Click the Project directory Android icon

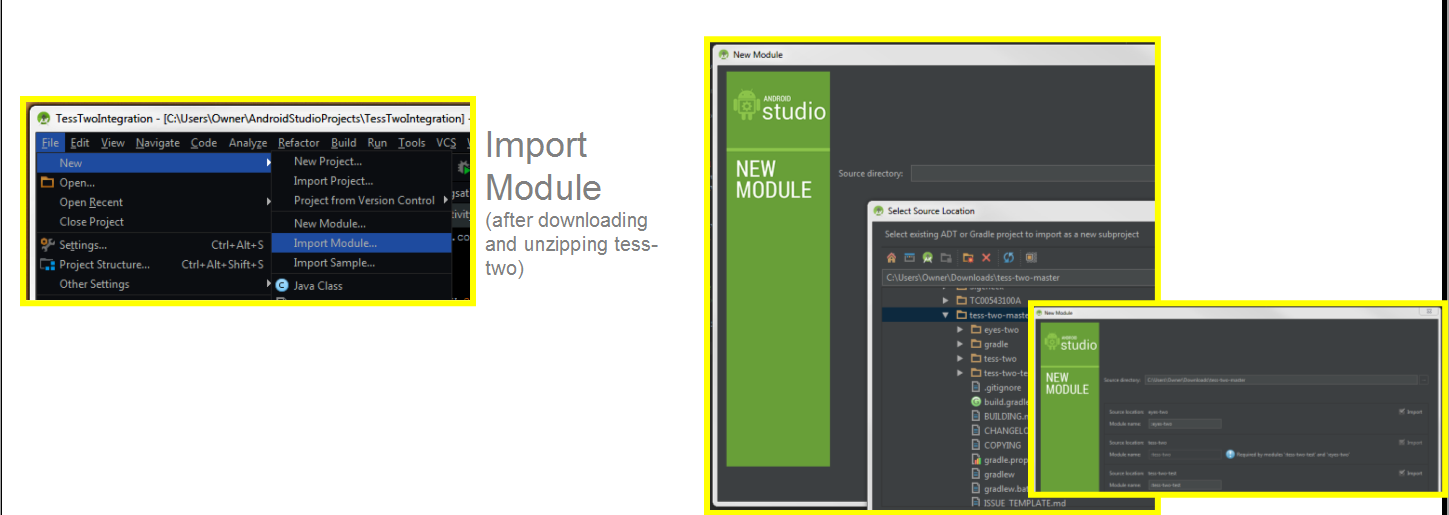tap(927, 258)
